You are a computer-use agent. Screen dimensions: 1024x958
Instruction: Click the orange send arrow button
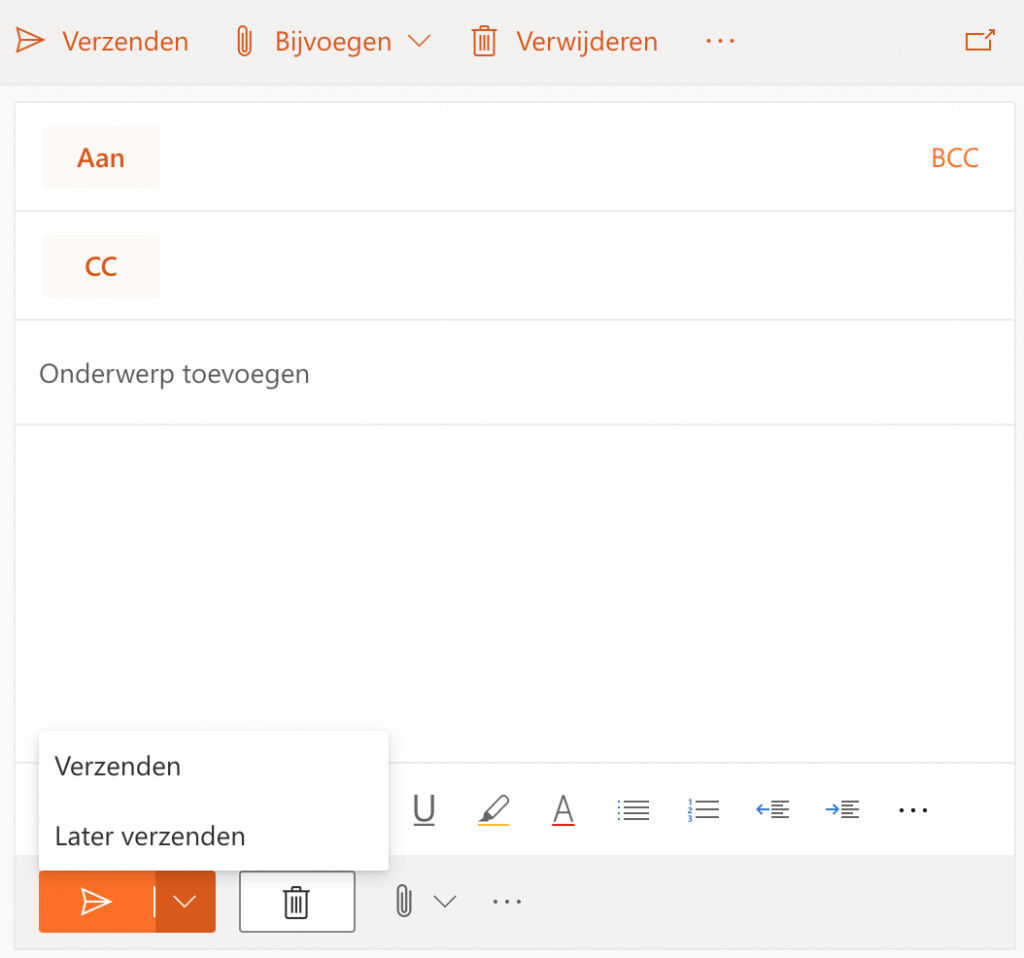[x=97, y=902]
